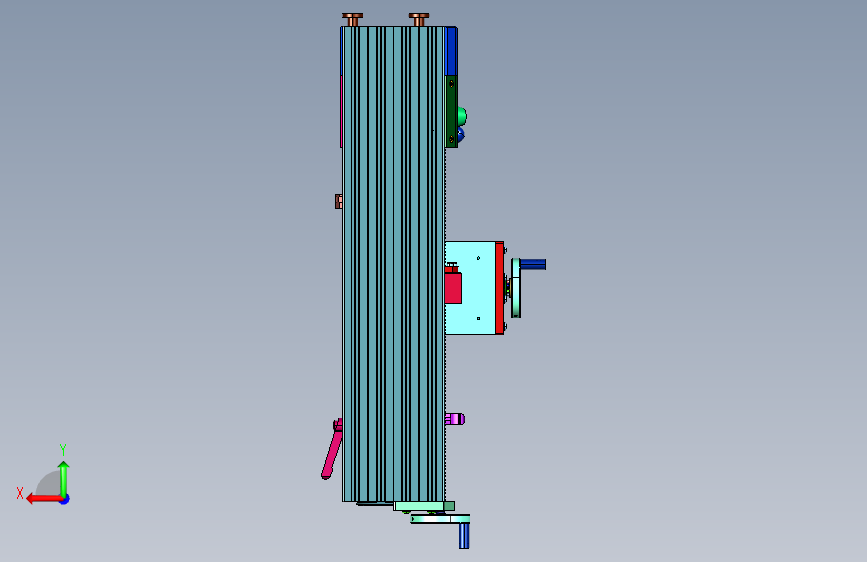Select the teal ribbed column body

(x=393, y=264)
